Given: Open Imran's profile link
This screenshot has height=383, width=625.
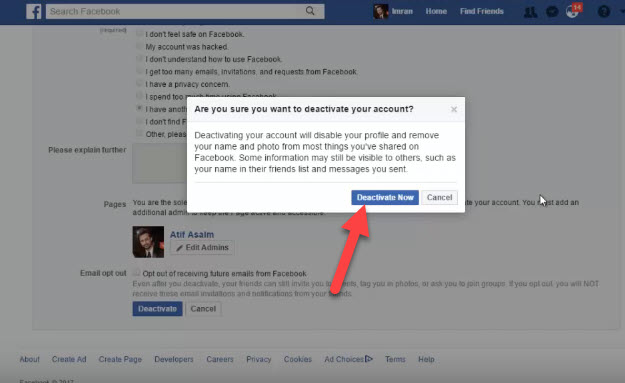Looking at the screenshot, I should [402, 12].
